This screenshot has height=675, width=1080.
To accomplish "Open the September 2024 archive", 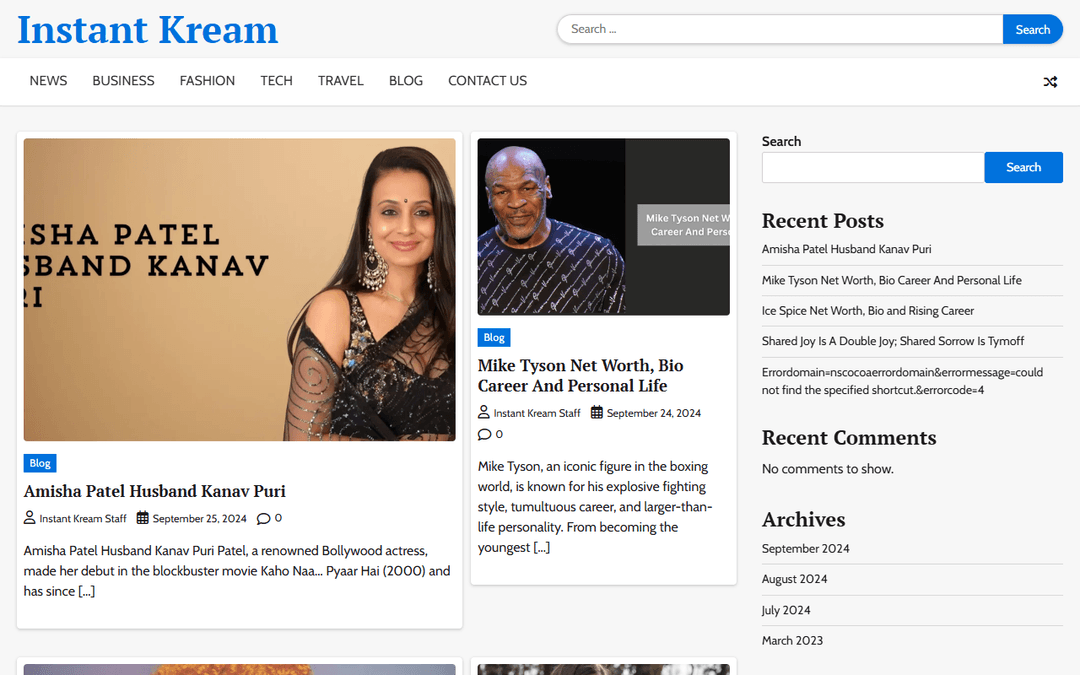I will click(x=806, y=549).
